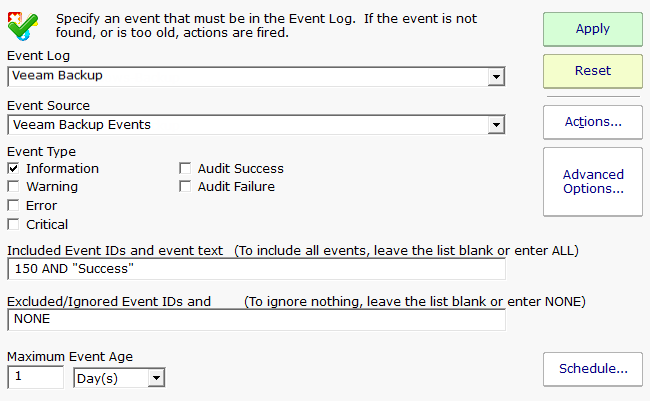
Task: Click the Schedule... button
Action: 593,369
